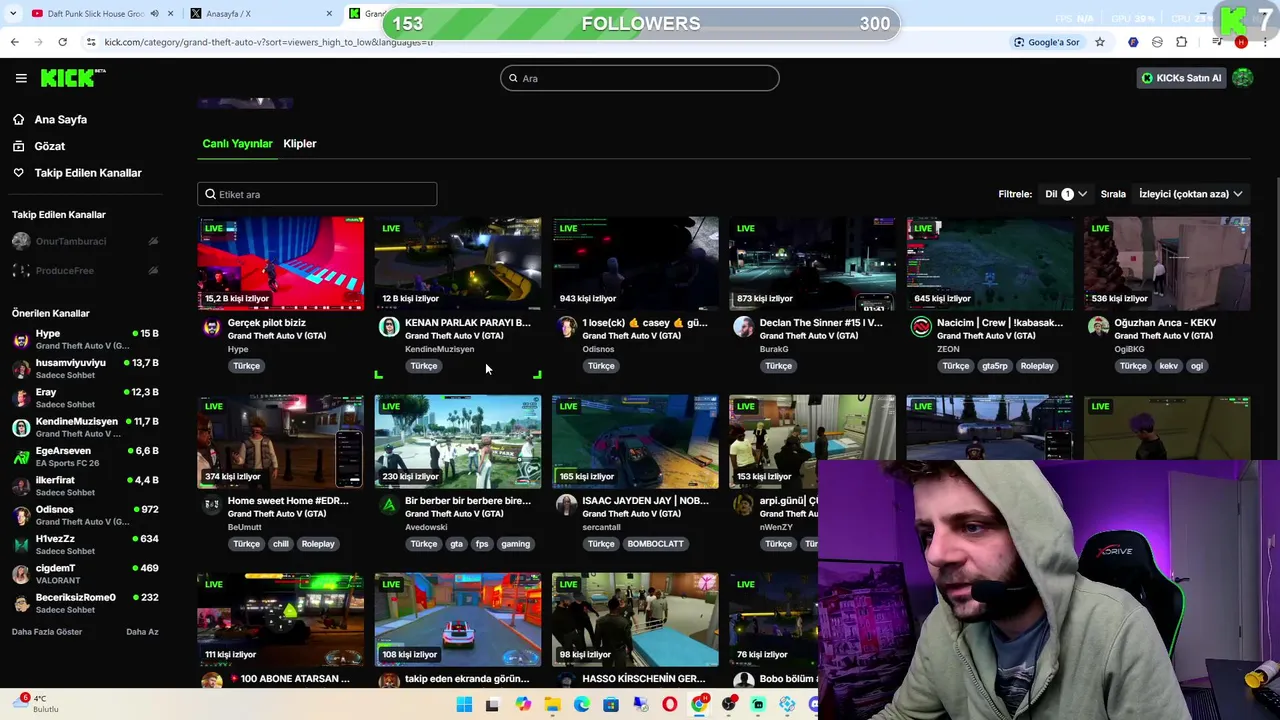Select the BOMBOCLATT tag
Screen dimensions: 1280x720
pos(655,544)
